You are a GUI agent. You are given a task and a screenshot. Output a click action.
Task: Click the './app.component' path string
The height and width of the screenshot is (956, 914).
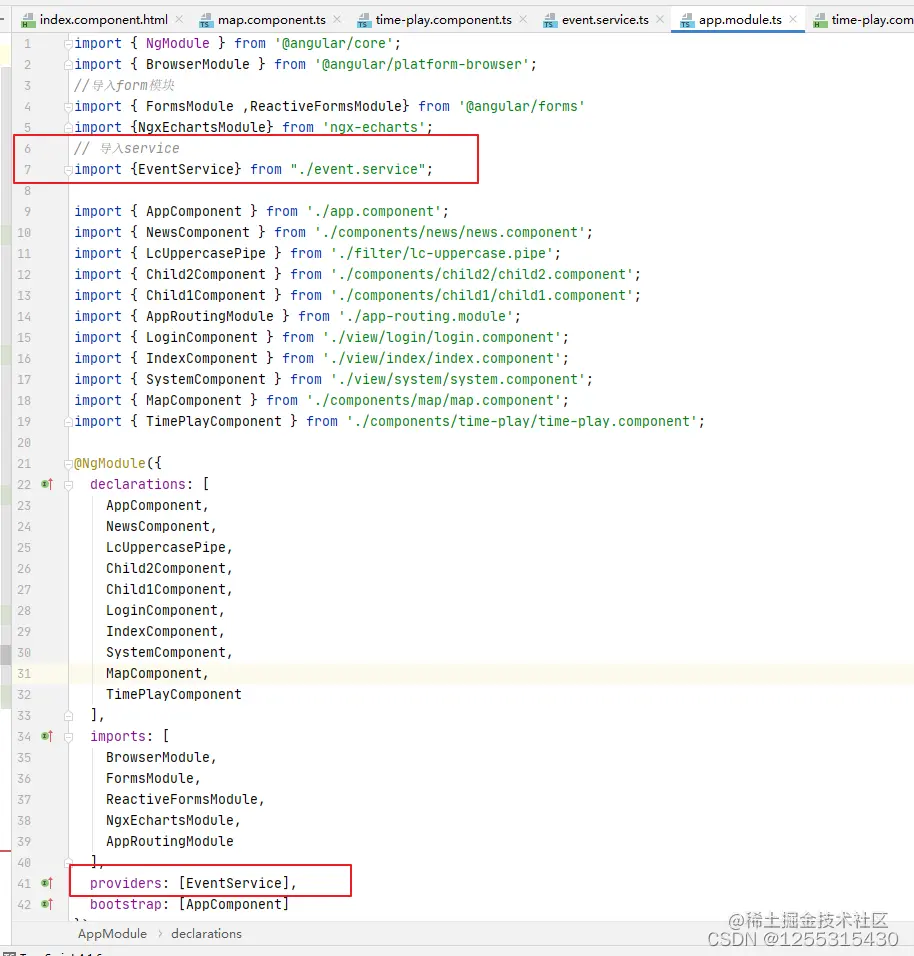[374, 212]
